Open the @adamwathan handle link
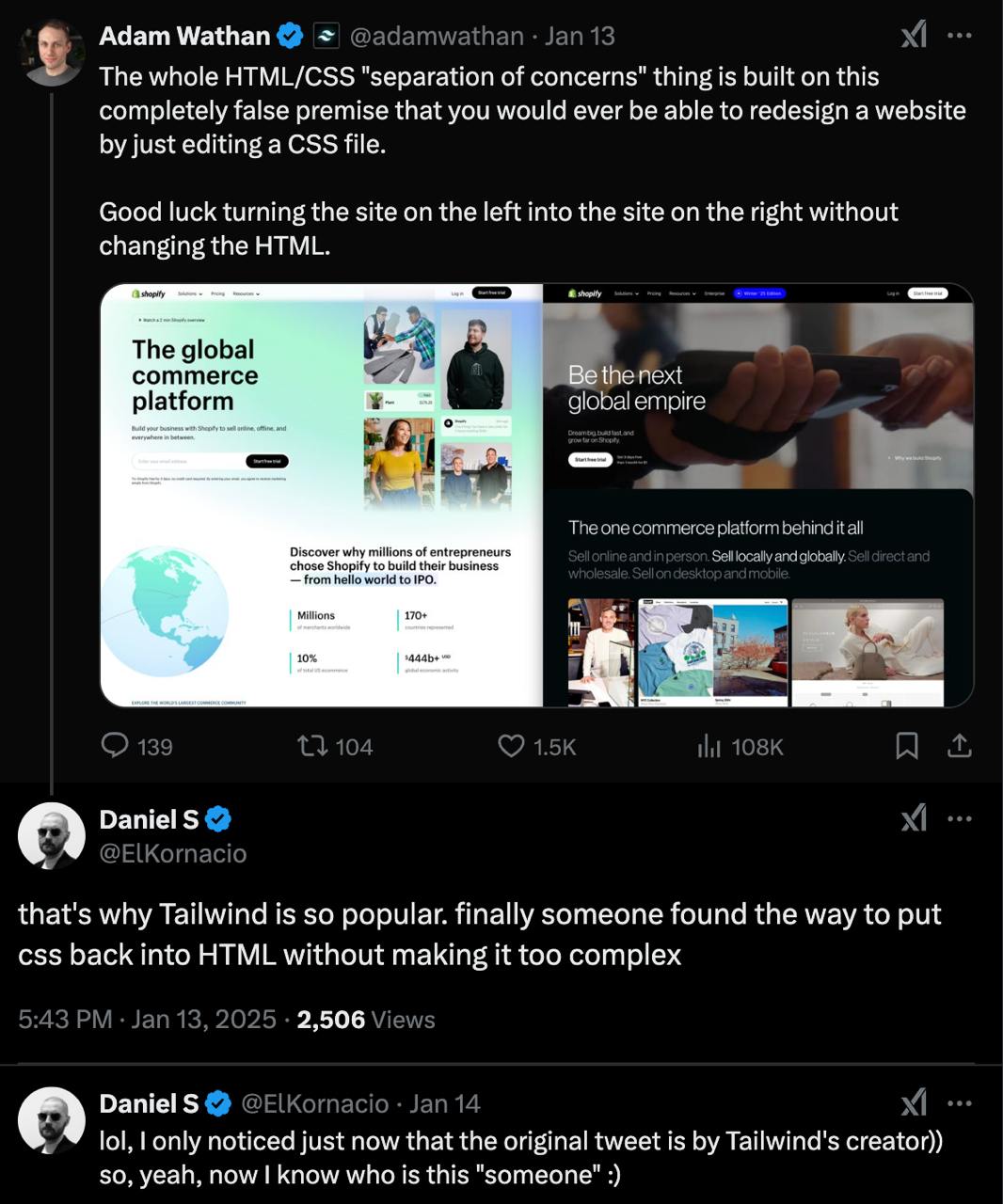The width and height of the screenshot is (1003, 1204). click(x=437, y=36)
